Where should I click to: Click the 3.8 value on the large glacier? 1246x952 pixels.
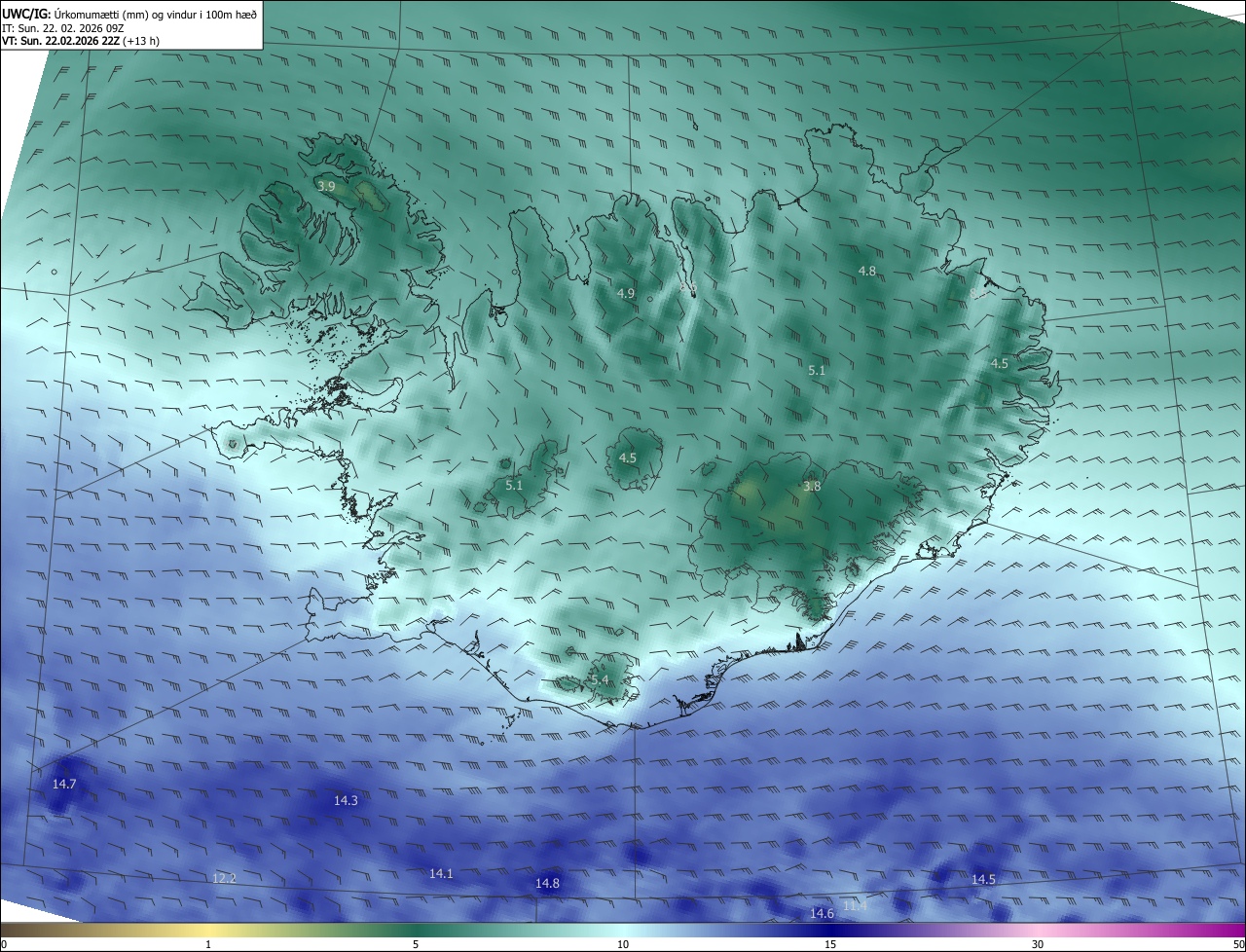[812, 486]
